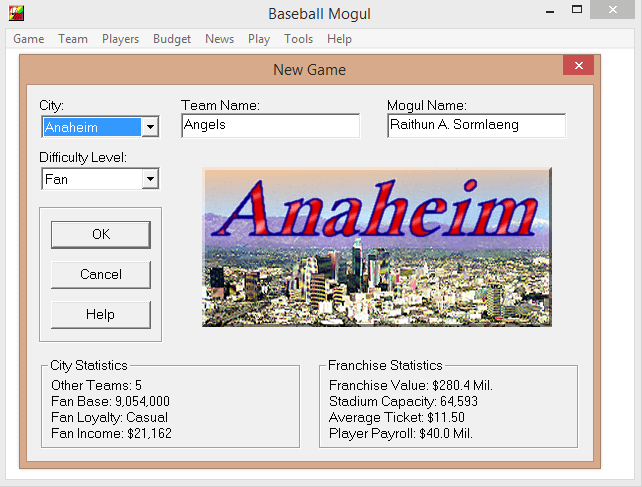642x487 pixels.
Task: Open the Tools menu
Action: click(x=298, y=39)
